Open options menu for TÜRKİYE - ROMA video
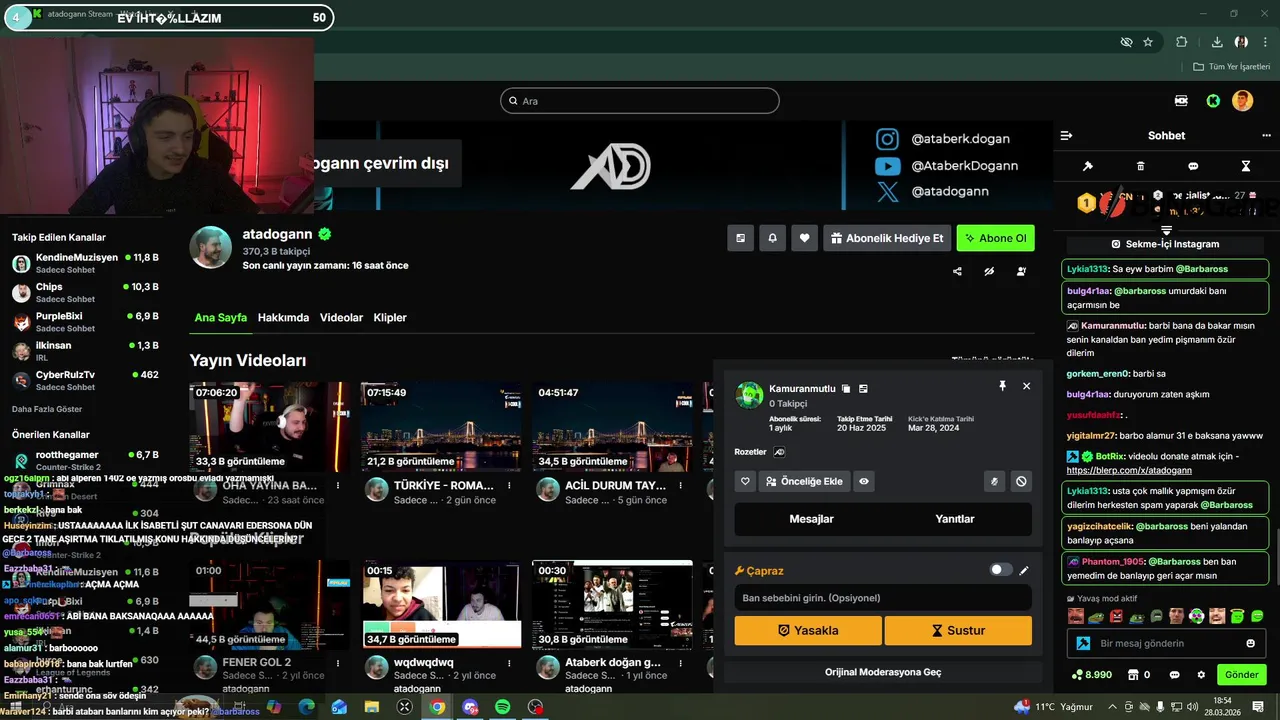Image resolution: width=1280 pixels, height=720 pixels. pos(509,486)
